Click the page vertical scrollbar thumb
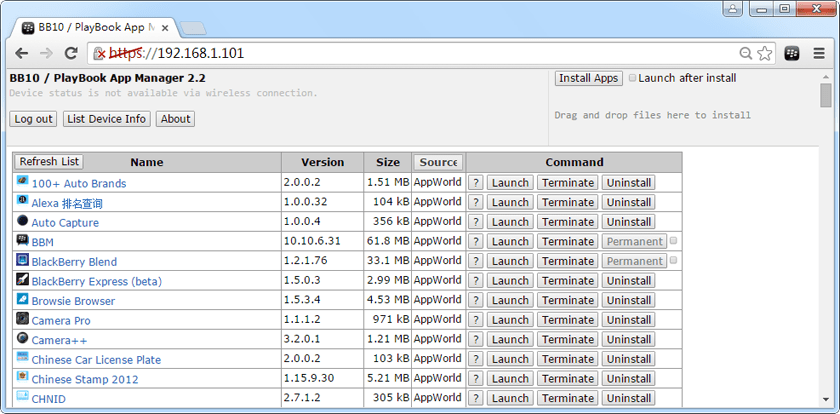Screen dimensions: 840x414 (826, 96)
